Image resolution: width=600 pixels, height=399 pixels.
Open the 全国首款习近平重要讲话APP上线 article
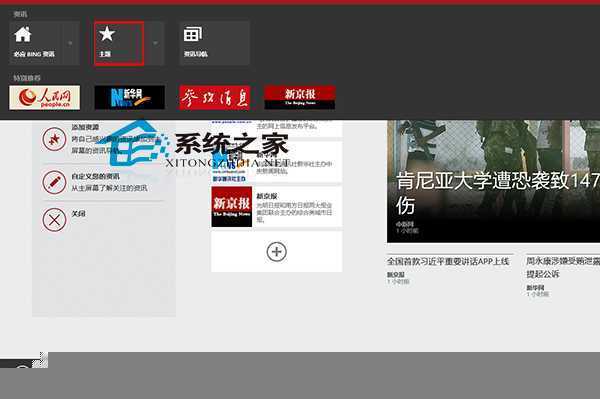point(448,261)
